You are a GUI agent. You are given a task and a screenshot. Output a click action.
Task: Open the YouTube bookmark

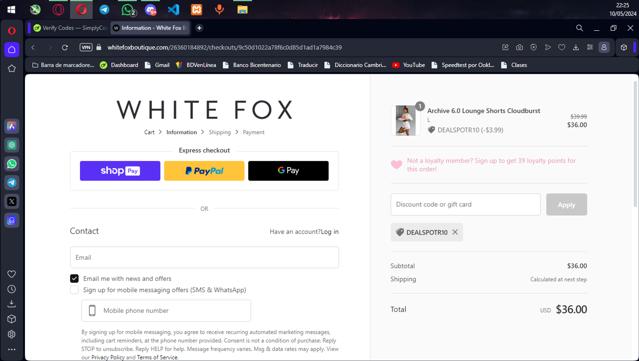pos(409,65)
